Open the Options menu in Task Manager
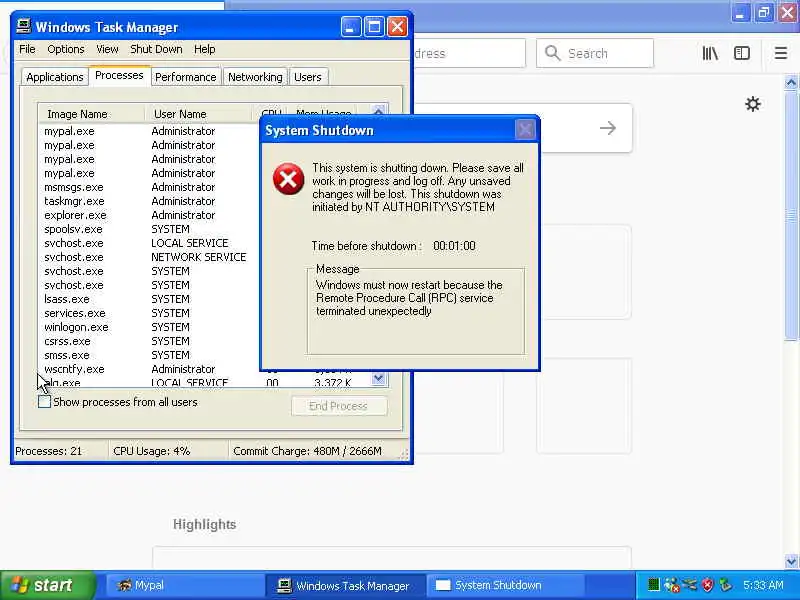The width and height of the screenshot is (800, 600). (x=66, y=49)
